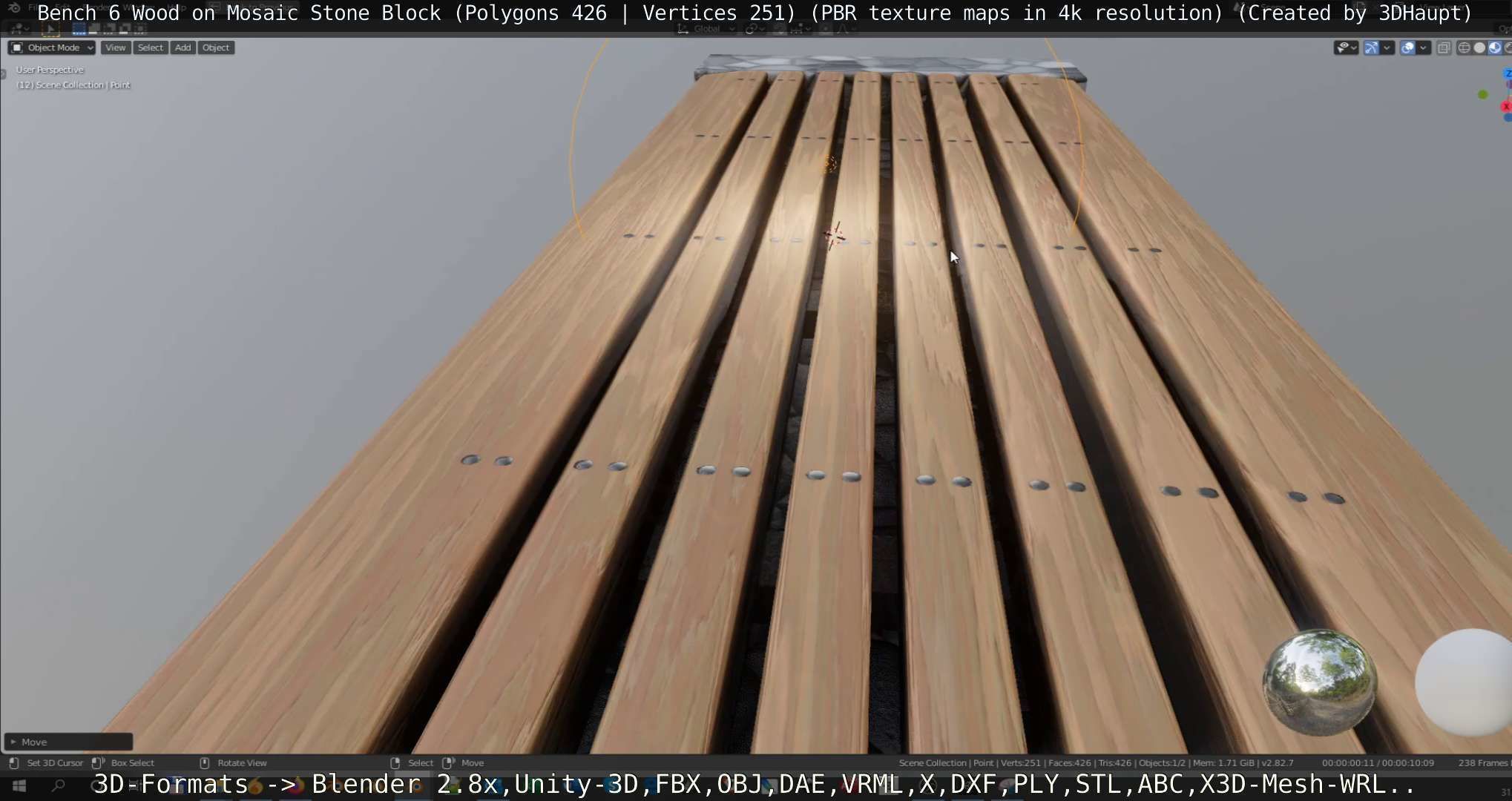Click the HDRI chrome preview sphere
Viewport: 1512px width, 801px height.
pos(1320,682)
